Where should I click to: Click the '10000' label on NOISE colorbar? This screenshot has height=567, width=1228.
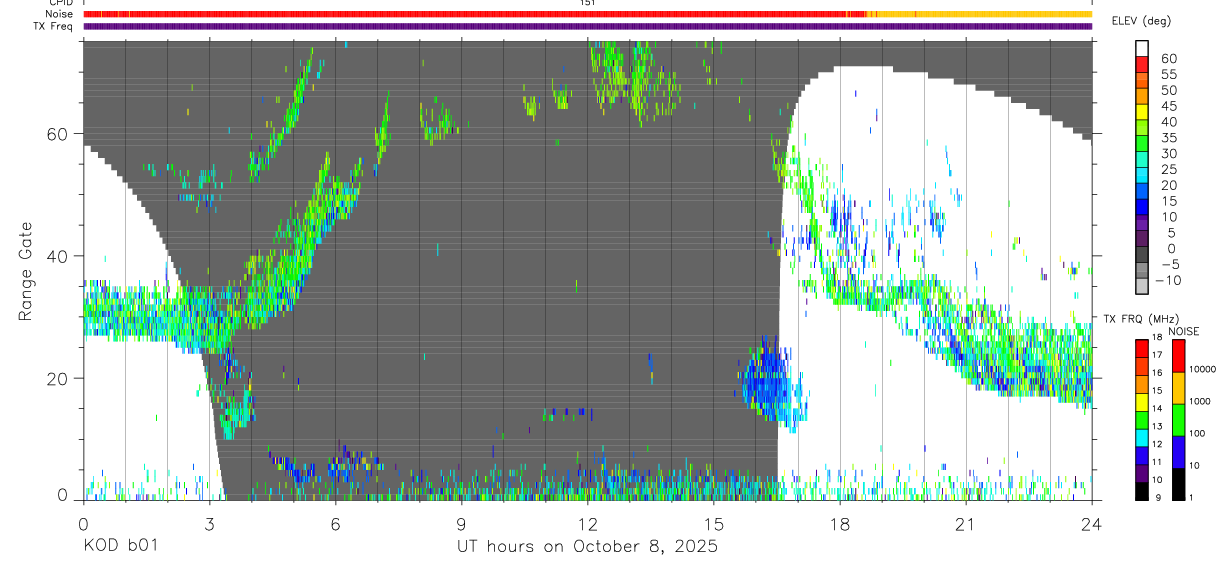pos(1203,369)
